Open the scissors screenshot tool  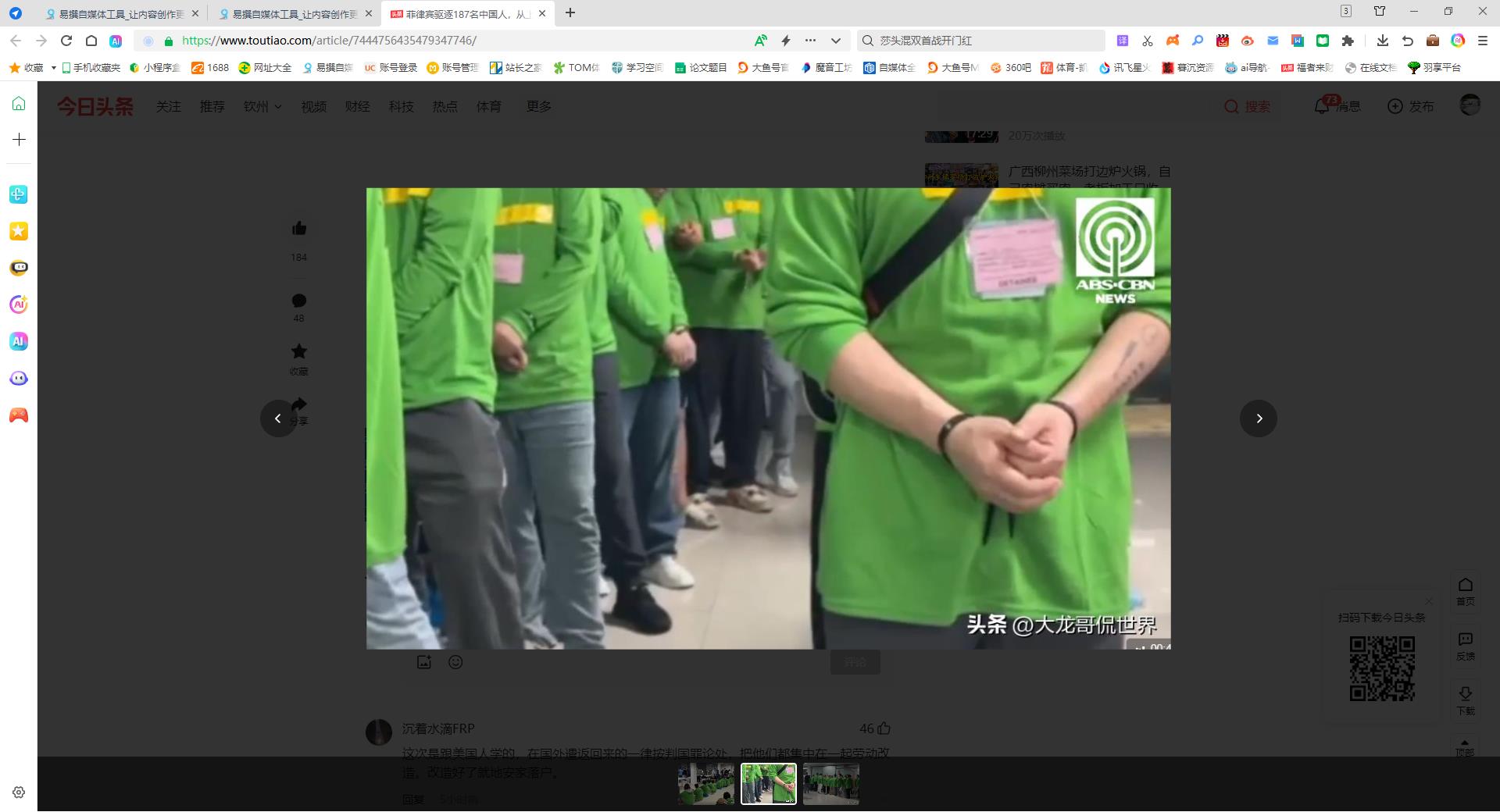tap(1148, 41)
